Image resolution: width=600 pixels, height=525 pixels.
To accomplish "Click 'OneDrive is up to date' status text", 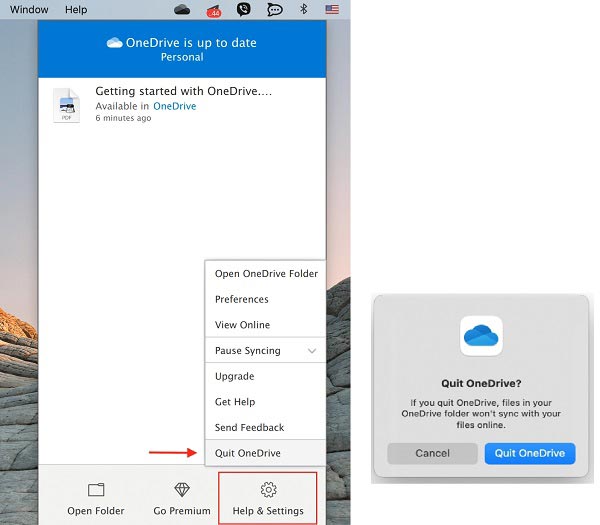I will click(191, 43).
